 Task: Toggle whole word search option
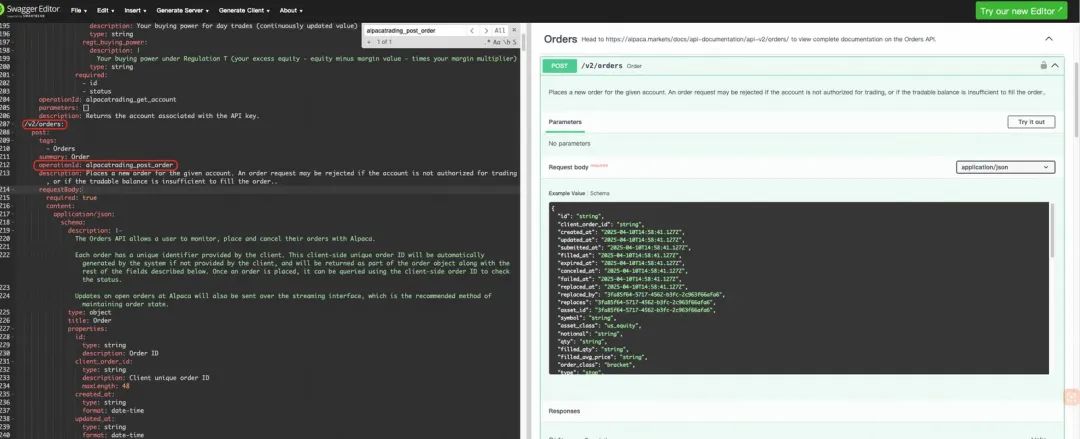click(505, 43)
